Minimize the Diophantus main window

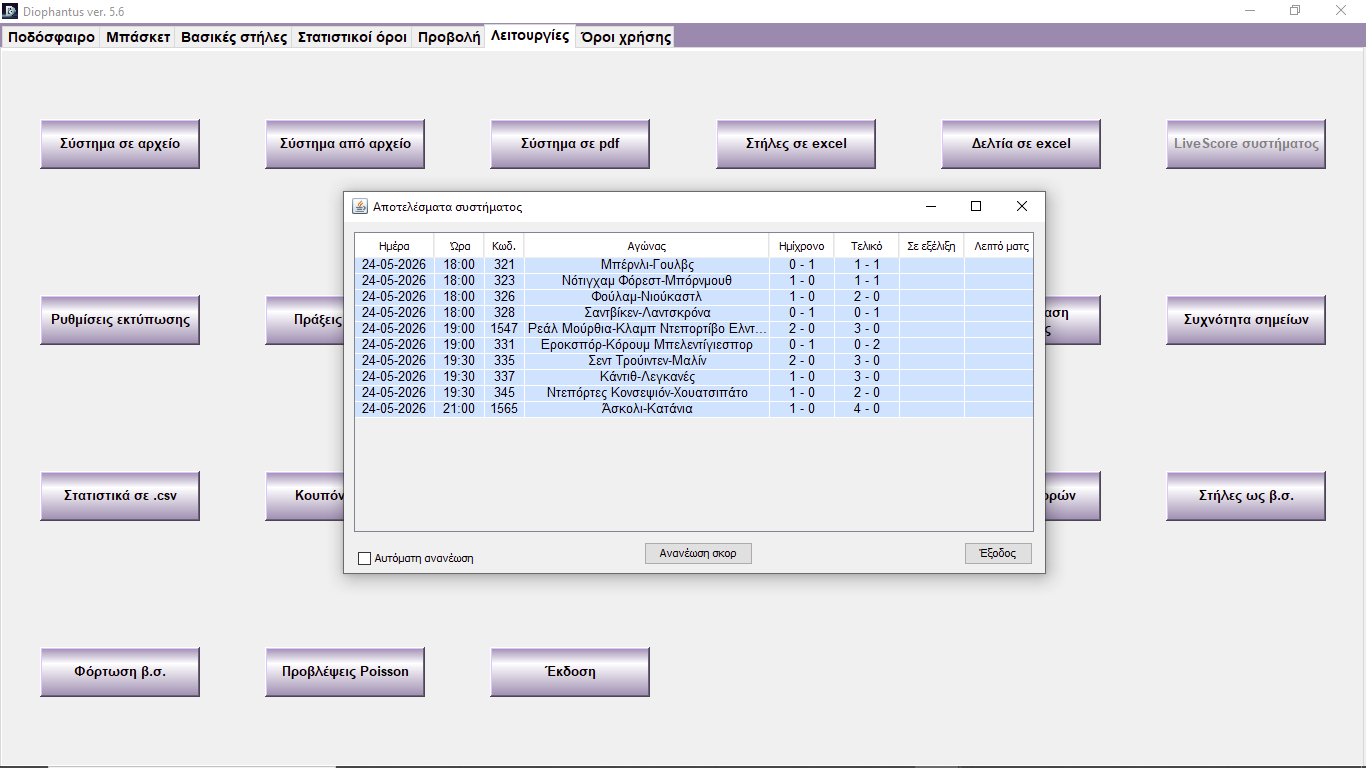click(x=1250, y=10)
